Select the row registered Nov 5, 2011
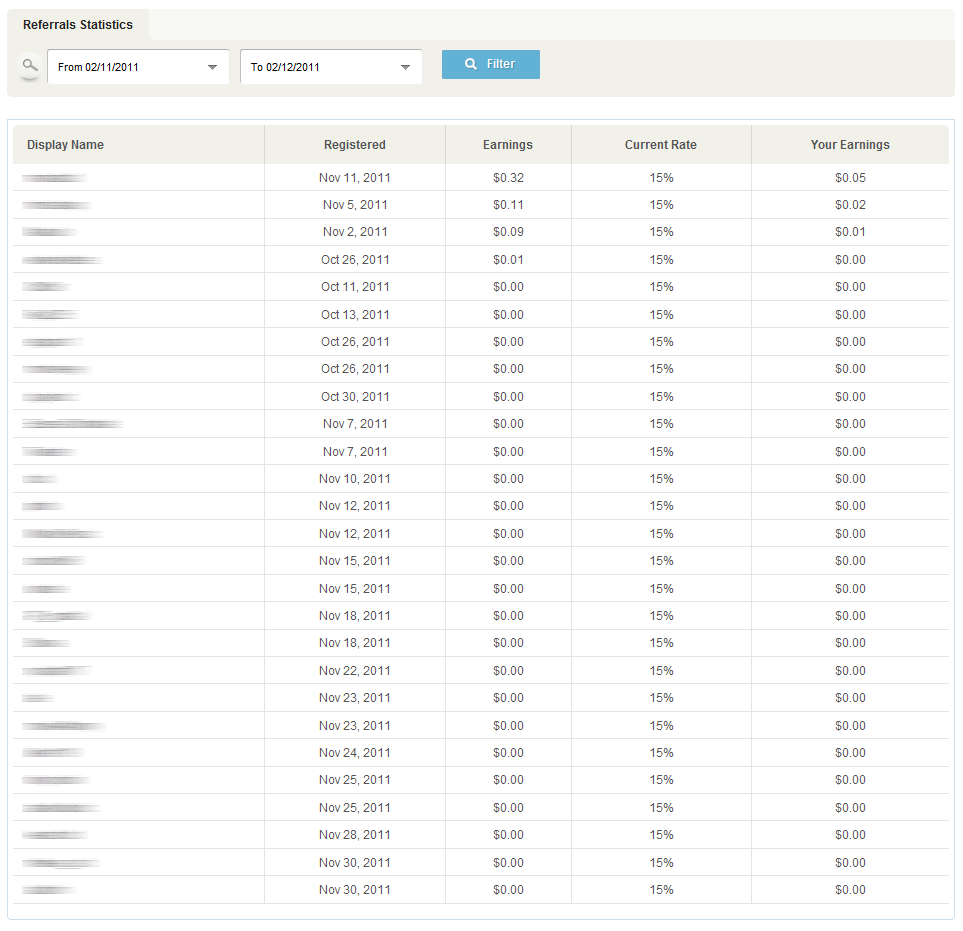This screenshot has width=963, height=931. [x=354, y=205]
